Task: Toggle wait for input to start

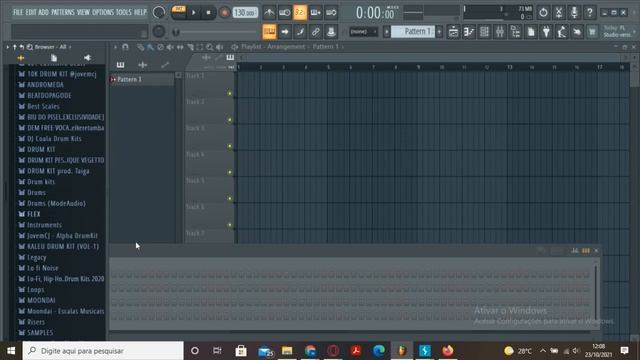Action: (284, 13)
